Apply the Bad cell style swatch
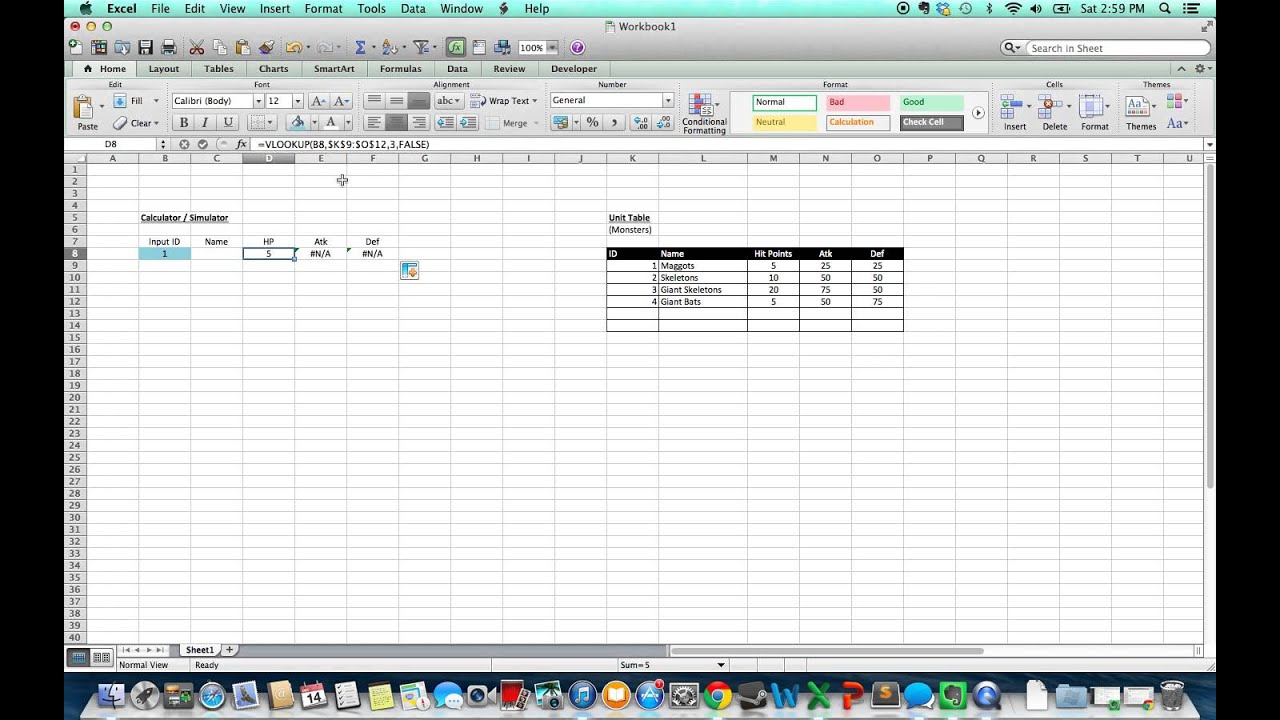1280x720 pixels. (858, 102)
